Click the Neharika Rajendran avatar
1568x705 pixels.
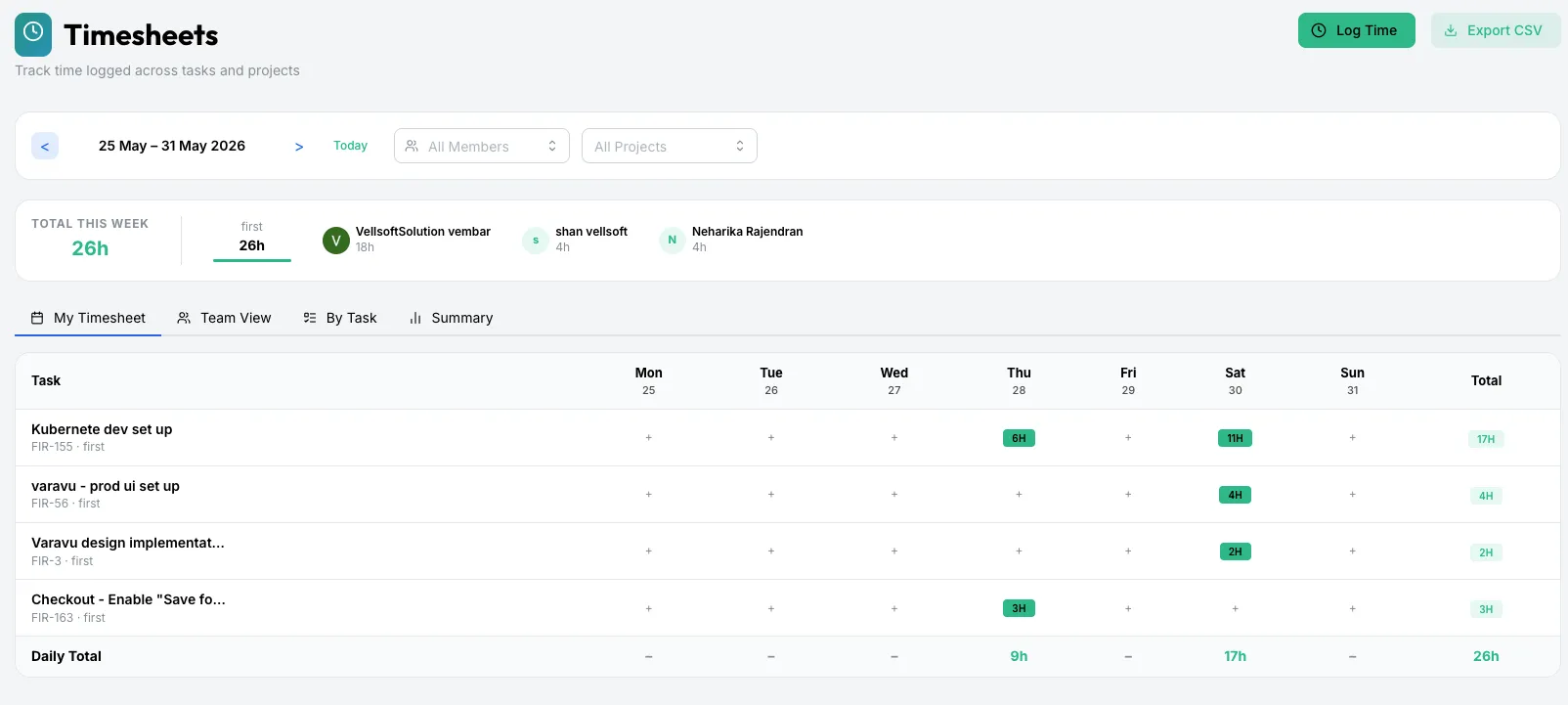673,240
